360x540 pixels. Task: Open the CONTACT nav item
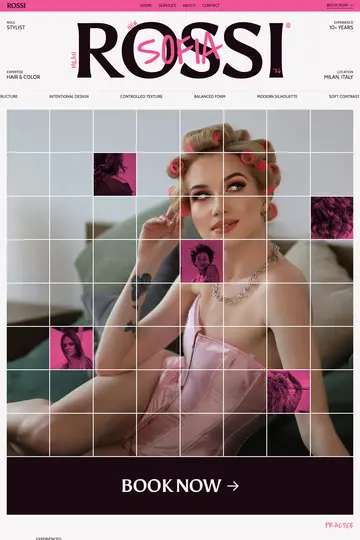click(x=211, y=6)
